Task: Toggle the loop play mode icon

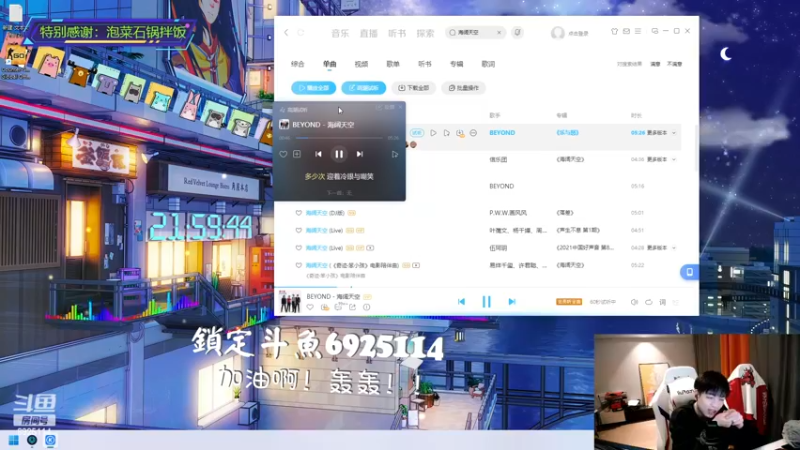Action: click(x=648, y=302)
